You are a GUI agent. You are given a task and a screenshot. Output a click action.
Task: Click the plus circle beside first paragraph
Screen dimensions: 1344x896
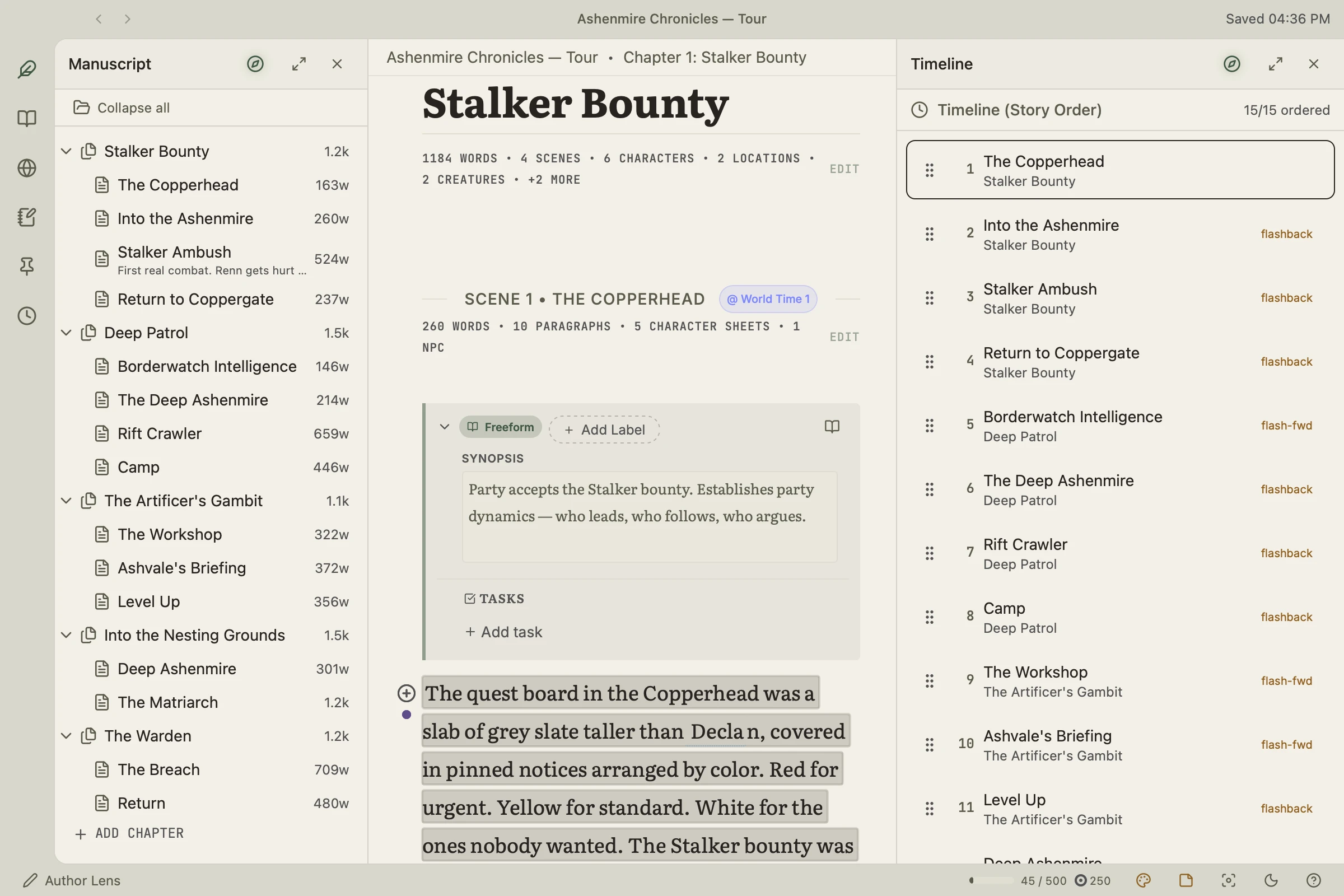[407, 693]
